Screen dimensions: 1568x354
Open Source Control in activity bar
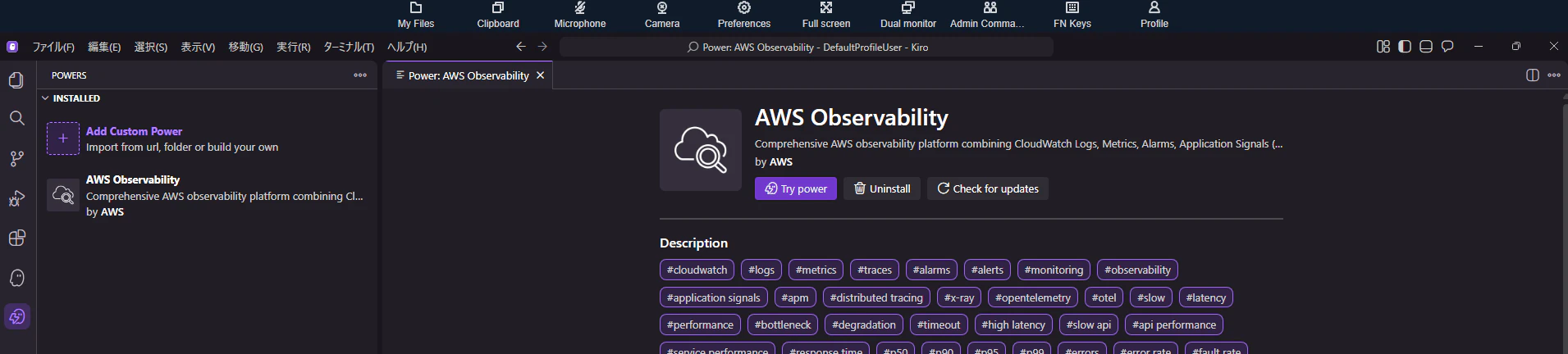[x=16, y=158]
